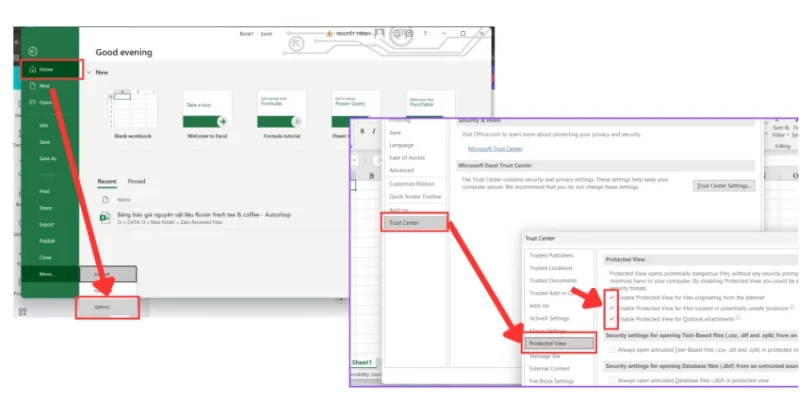The image size is (800, 400).
Task: Select File Block Settings in Trust Center
Action: pyautogui.click(x=552, y=381)
